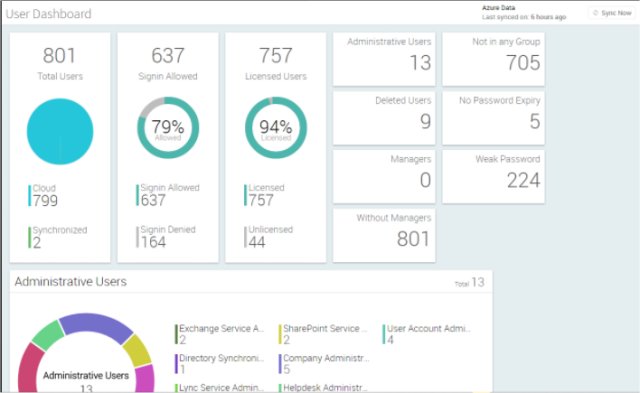The width and height of the screenshot is (640, 393).
Task: Select the Signin Denied 164 legend entry
Action: [166, 236]
